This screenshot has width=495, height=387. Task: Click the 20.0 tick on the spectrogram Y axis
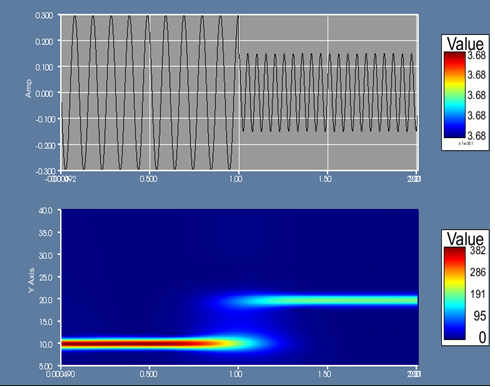point(46,300)
